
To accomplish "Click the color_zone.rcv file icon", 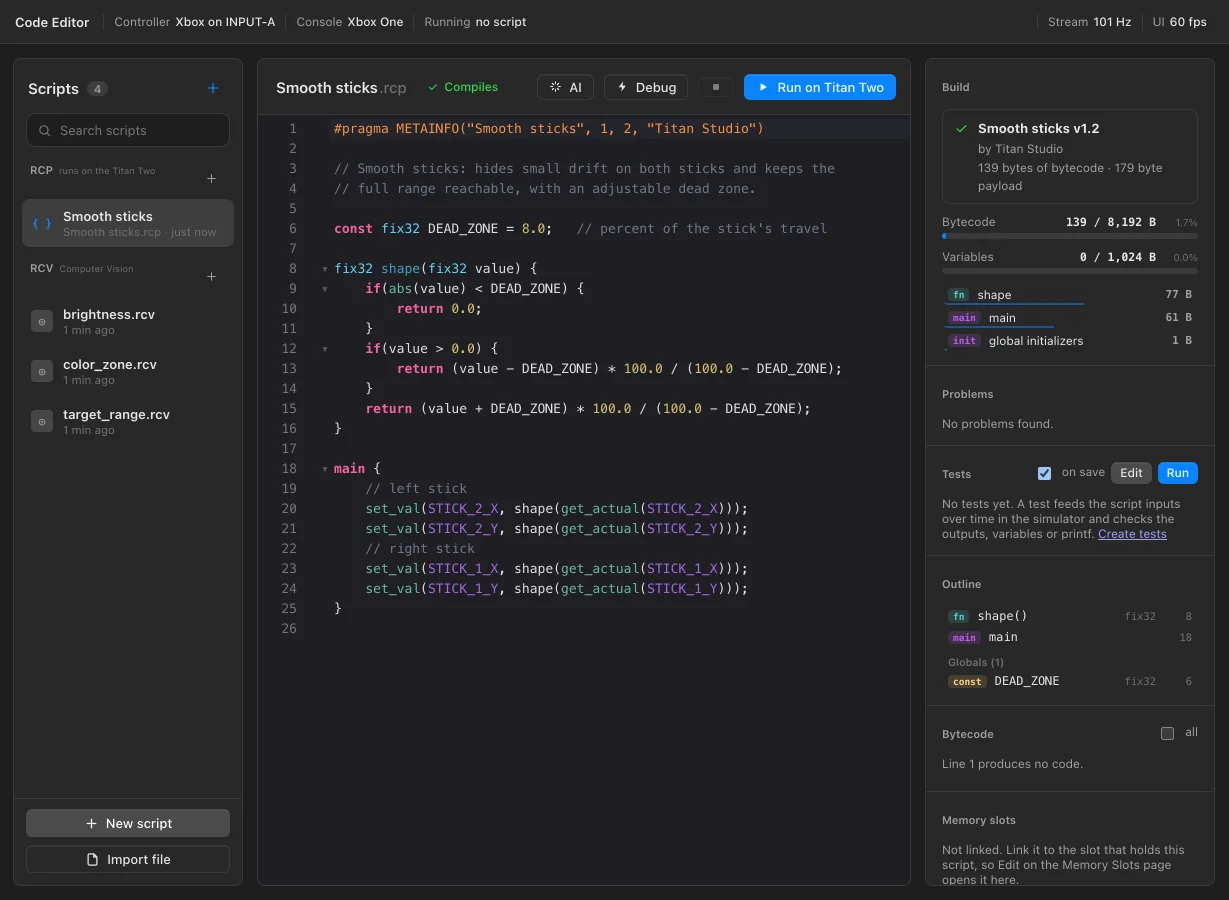I will coord(42,371).
